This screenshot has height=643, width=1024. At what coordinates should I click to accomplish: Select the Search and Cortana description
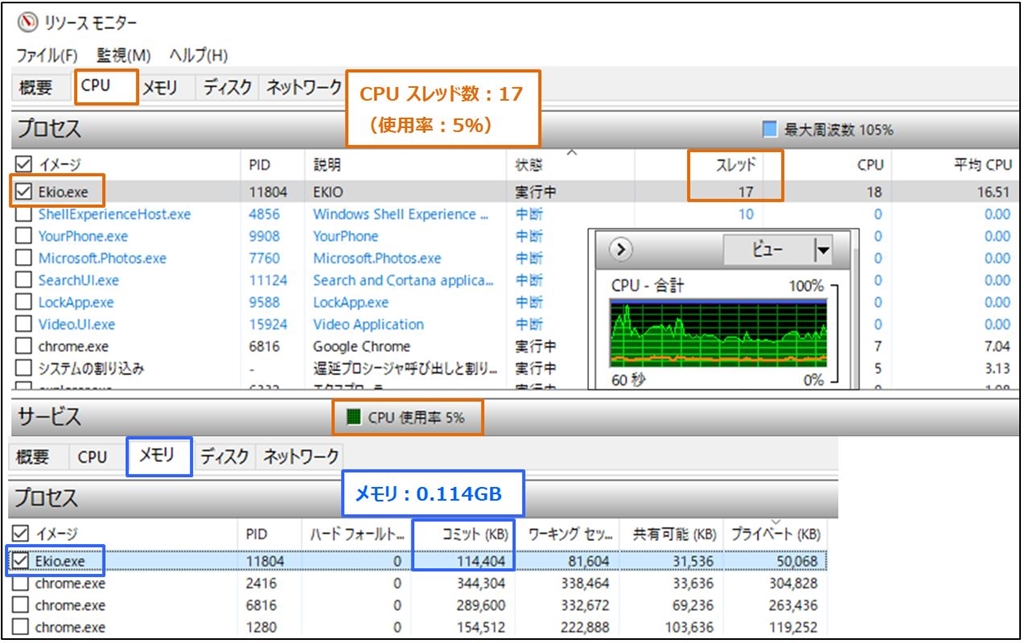point(403,280)
